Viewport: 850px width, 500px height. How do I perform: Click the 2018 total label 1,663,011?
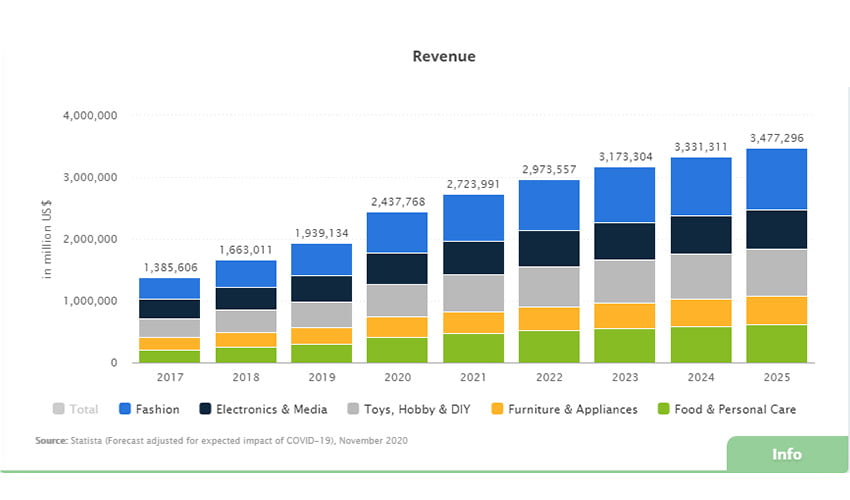[246, 250]
